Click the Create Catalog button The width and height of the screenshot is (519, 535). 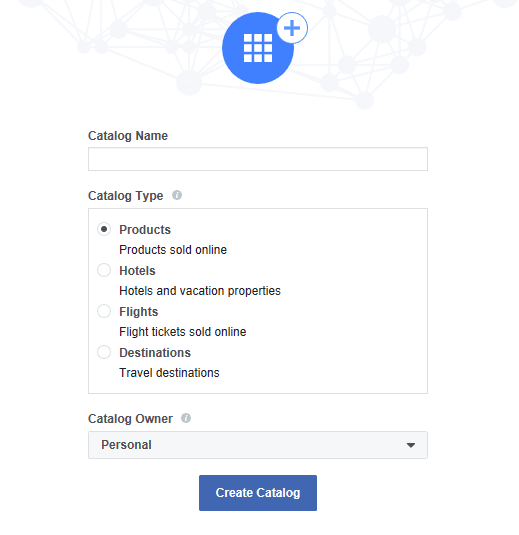pos(258,493)
